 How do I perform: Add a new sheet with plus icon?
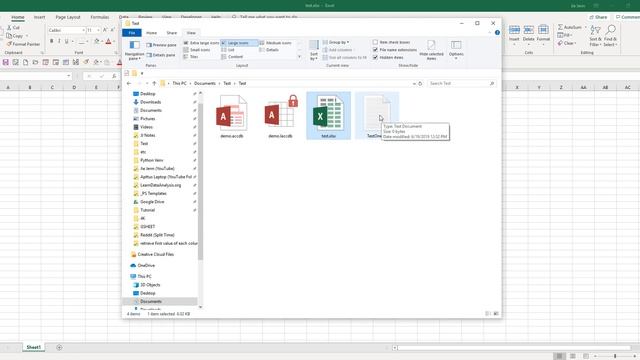click(59, 347)
